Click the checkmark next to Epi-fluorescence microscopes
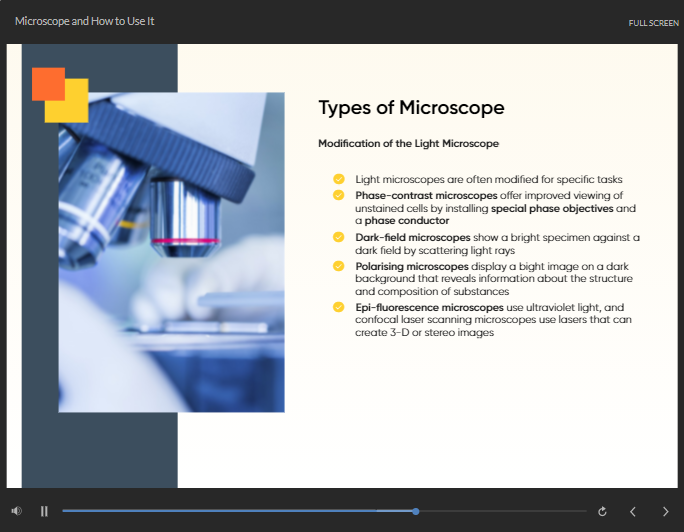 click(x=339, y=307)
